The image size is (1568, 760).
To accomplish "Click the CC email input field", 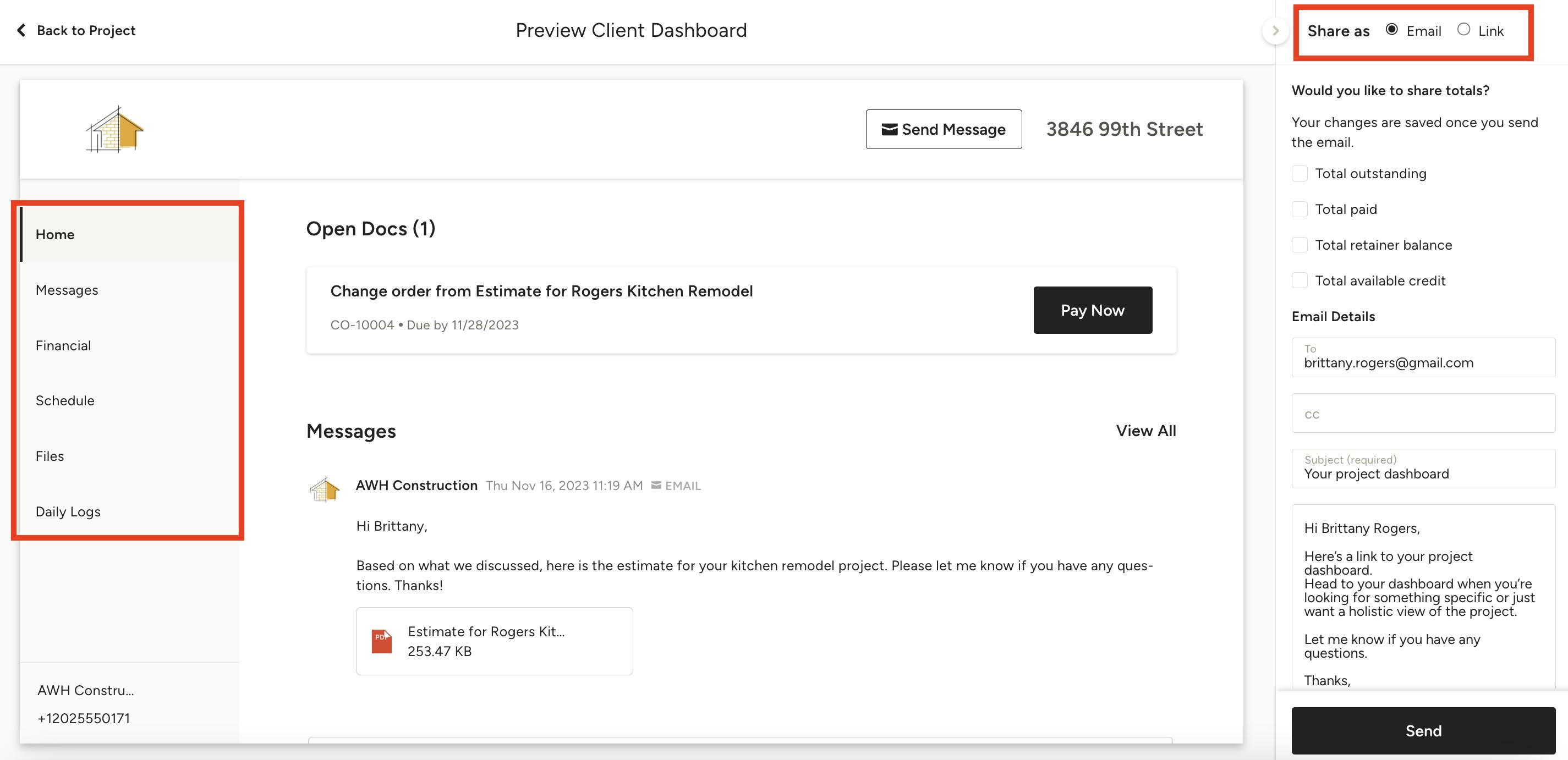I will coord(1423,414).
